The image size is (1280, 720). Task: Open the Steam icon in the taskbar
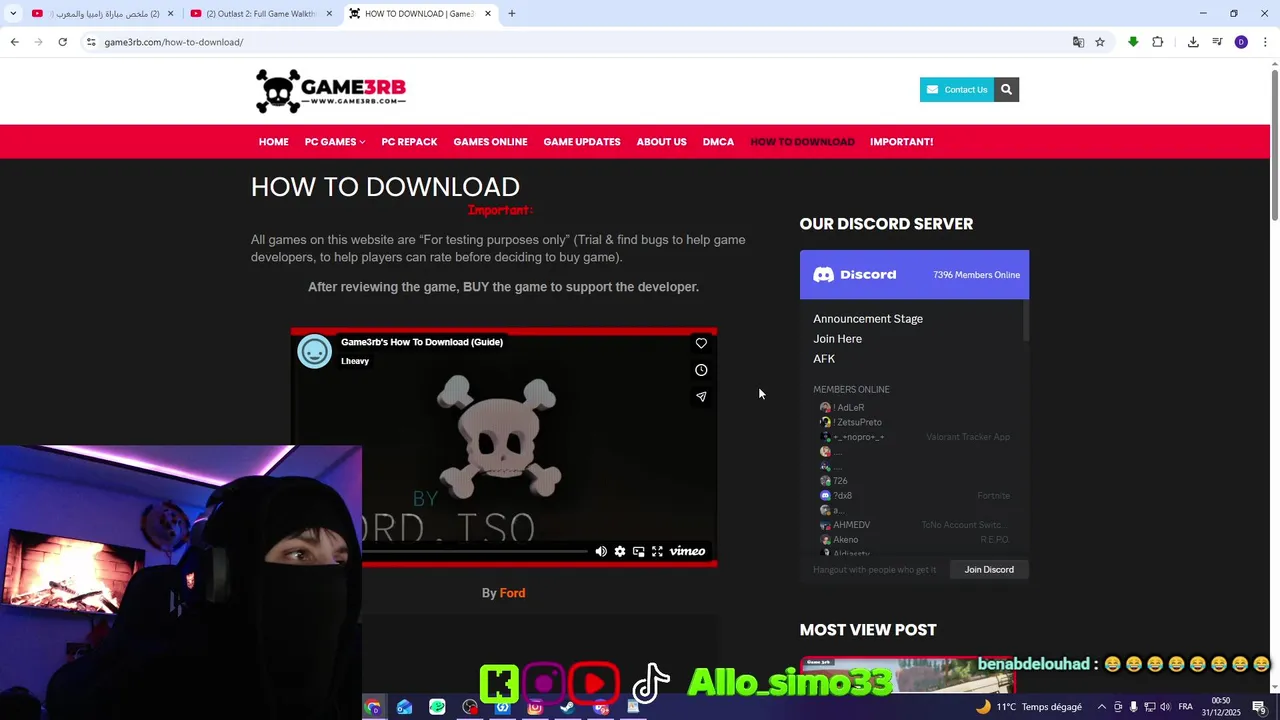click(x=567, y=707)
